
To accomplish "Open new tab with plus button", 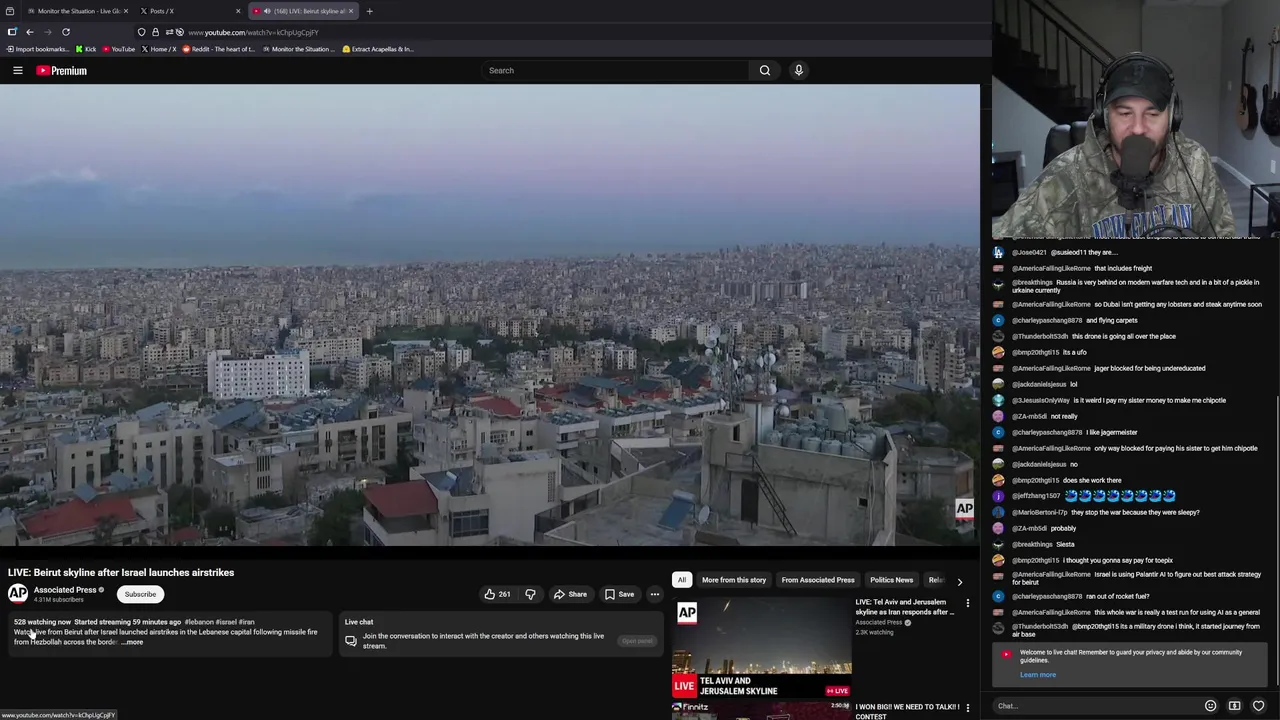I will (x=369, y=11).
